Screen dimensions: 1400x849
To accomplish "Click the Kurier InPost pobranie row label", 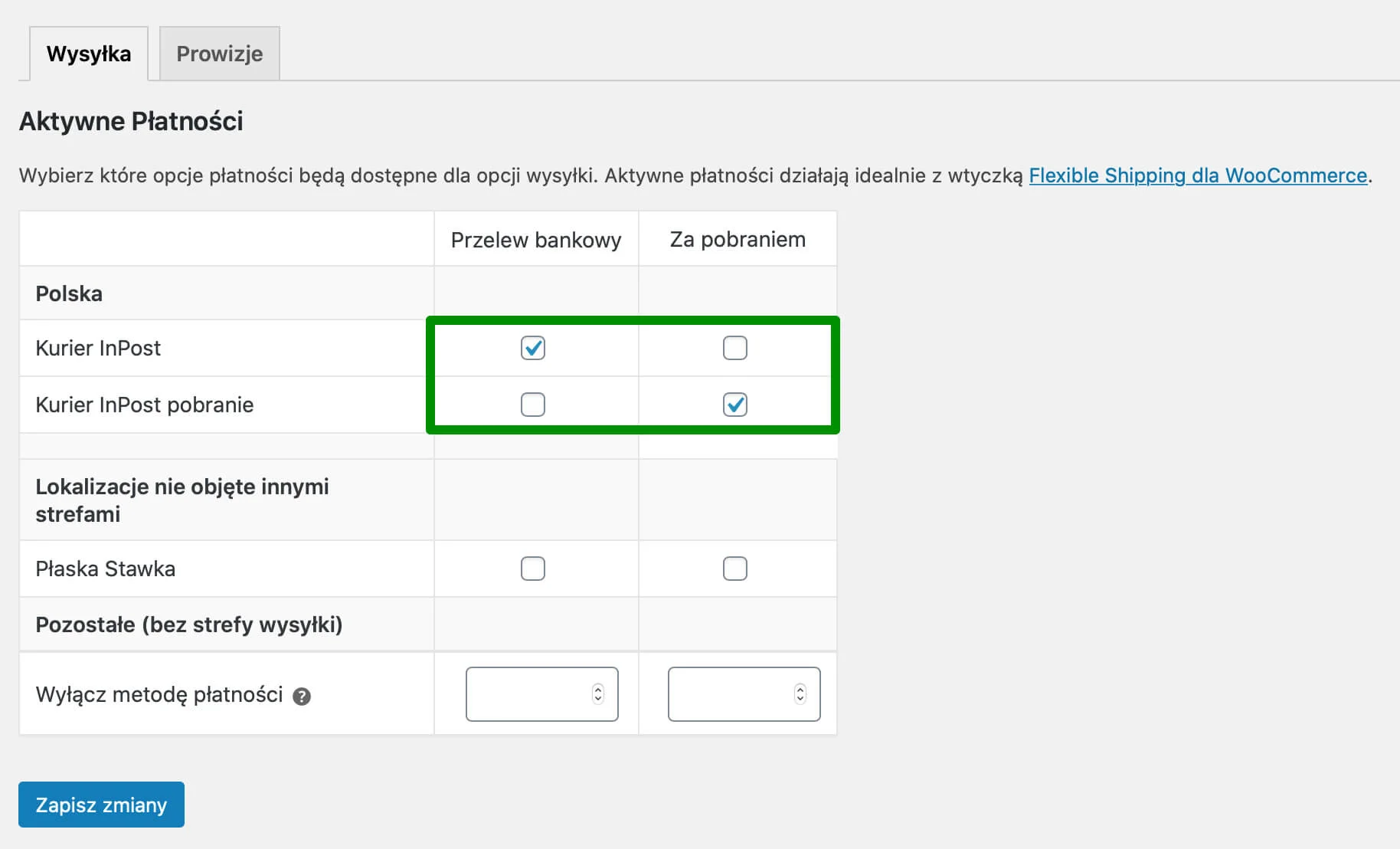I will (145, 405).
